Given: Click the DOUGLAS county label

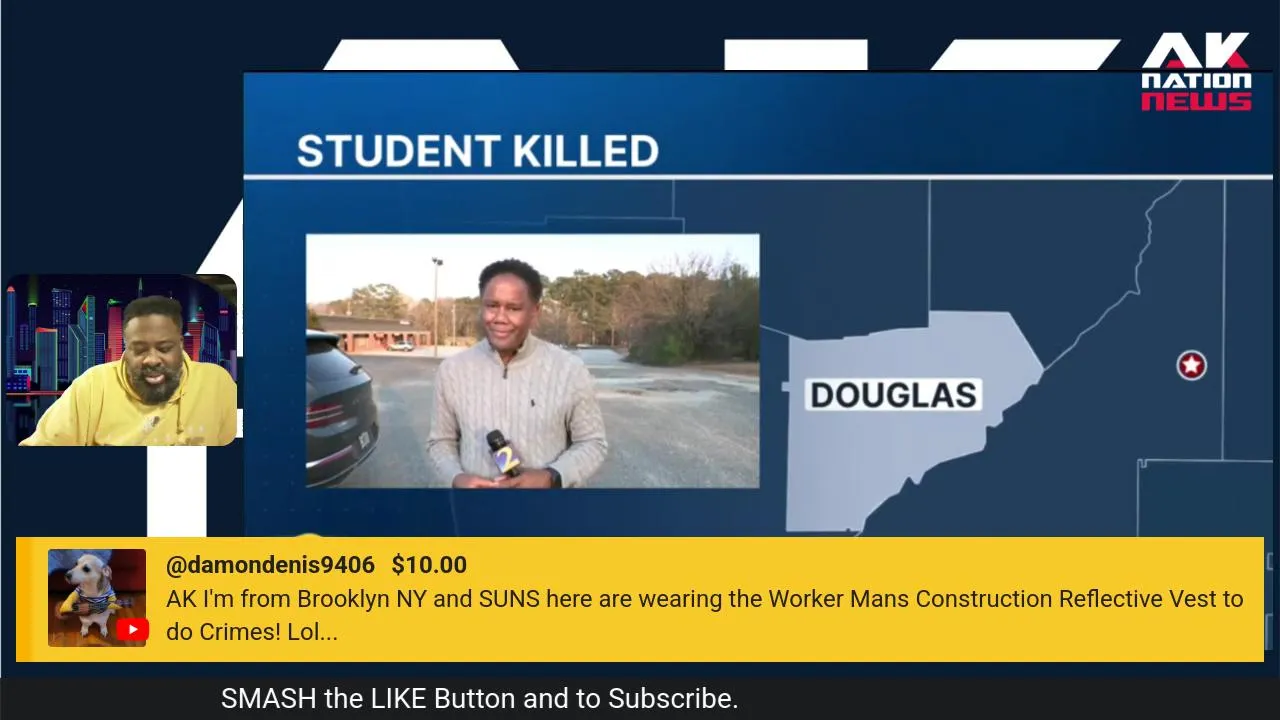Looking at the screenshot, I should coord(893,395).
